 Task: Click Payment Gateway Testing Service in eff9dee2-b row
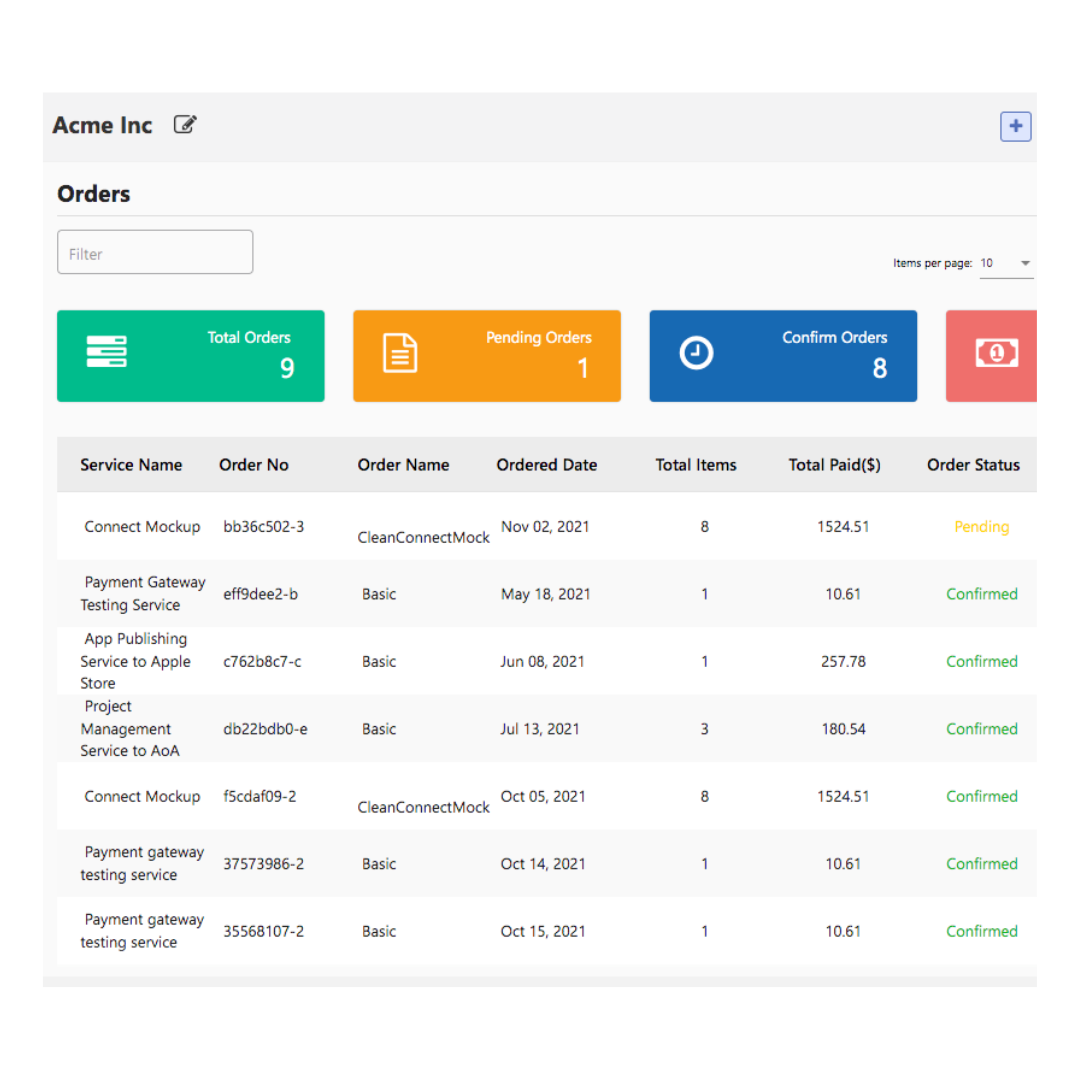[x=143, y=594]
